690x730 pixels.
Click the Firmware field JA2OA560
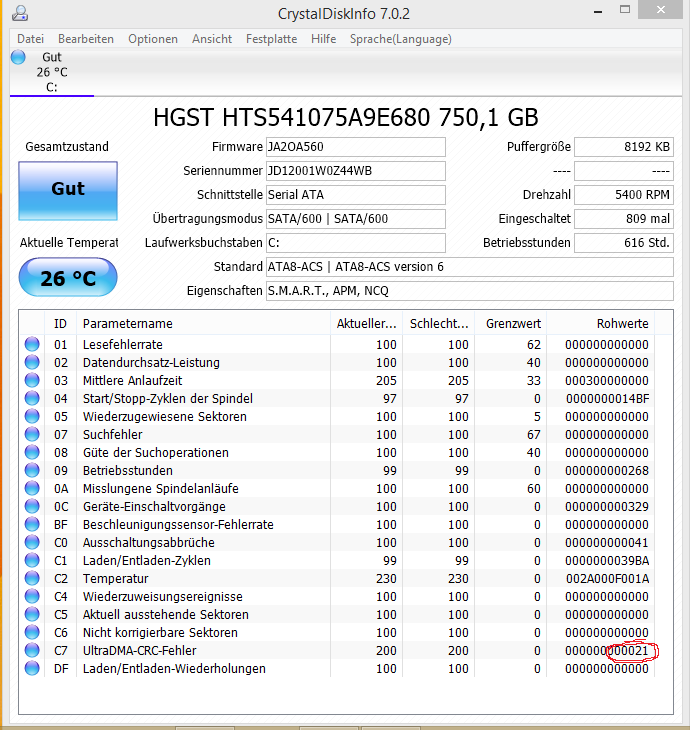coord(356,147)
